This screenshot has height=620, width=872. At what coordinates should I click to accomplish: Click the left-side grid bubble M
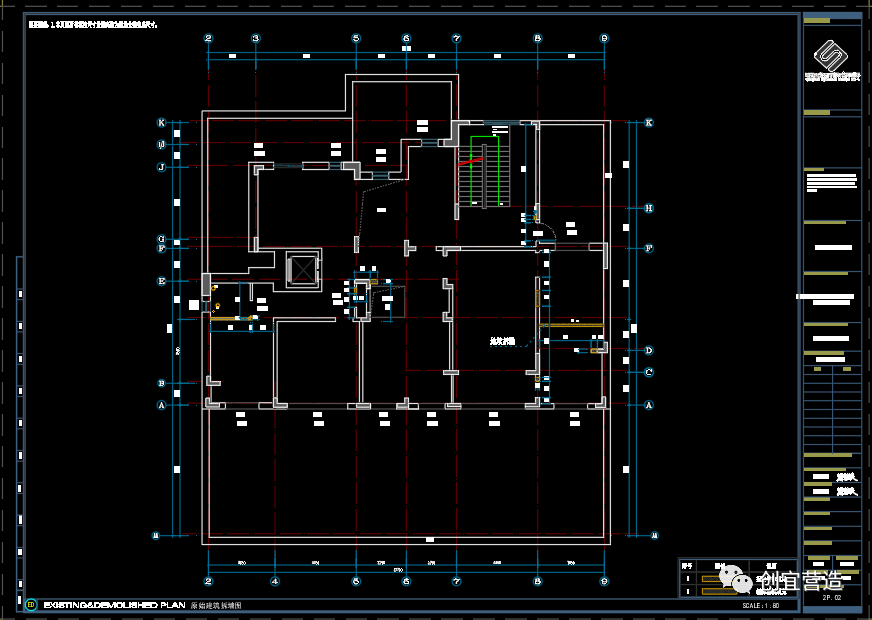point(156,535)
